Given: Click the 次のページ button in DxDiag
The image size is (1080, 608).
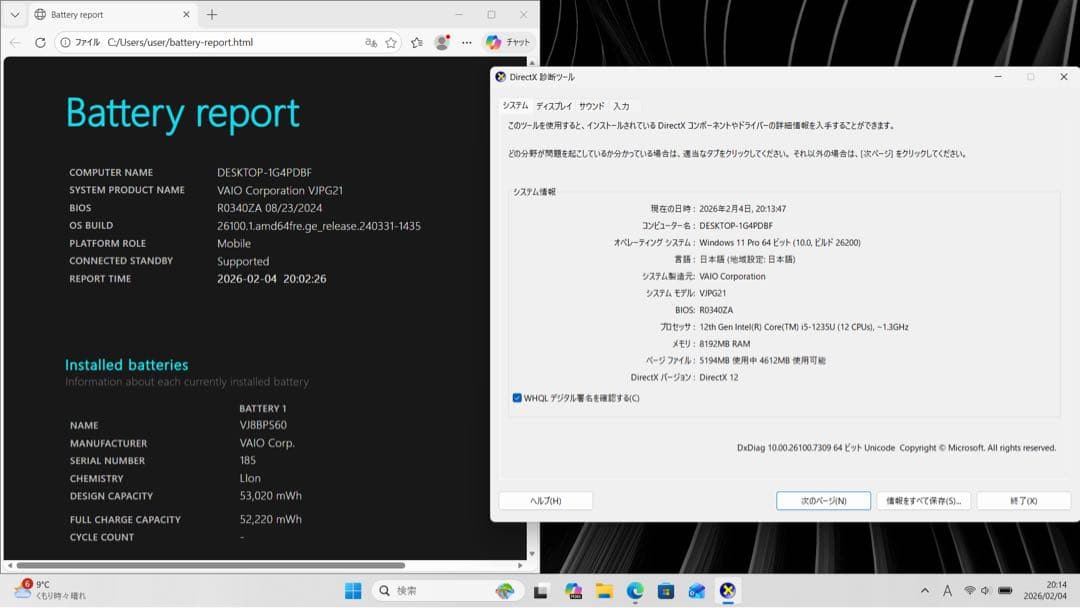Looking at the screenshot, I should [822, 500].
